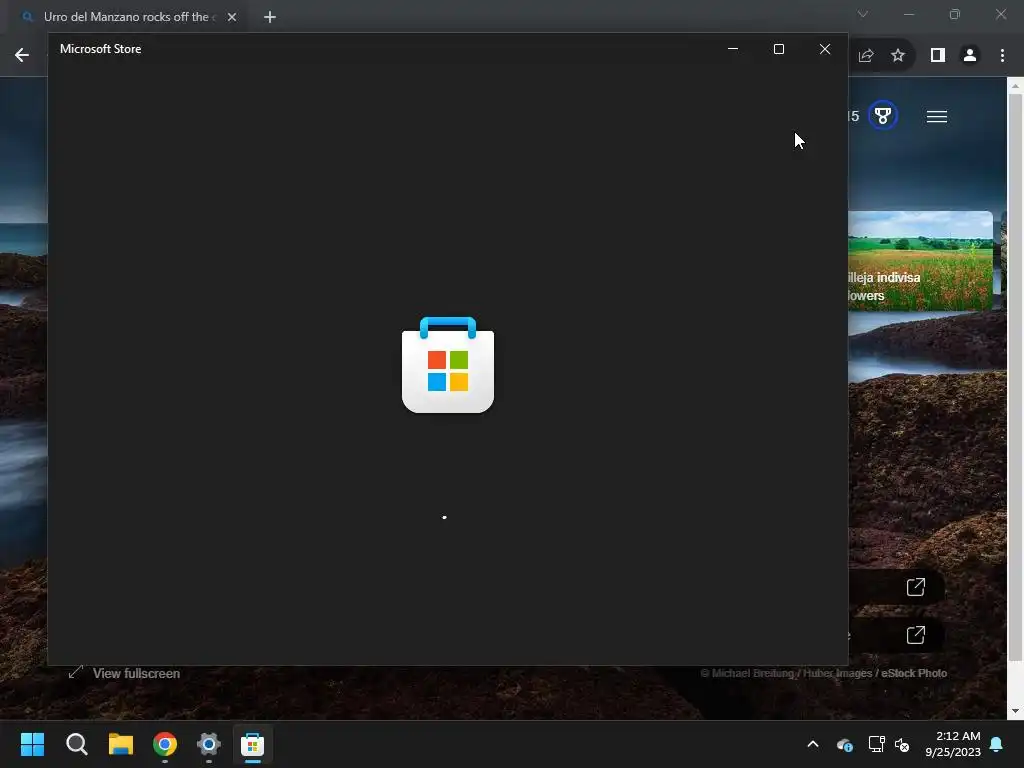Click the upper external-link icon on Bing page
The height and width of the screenshot is (768, 1024).
click(x=916, y=586)
